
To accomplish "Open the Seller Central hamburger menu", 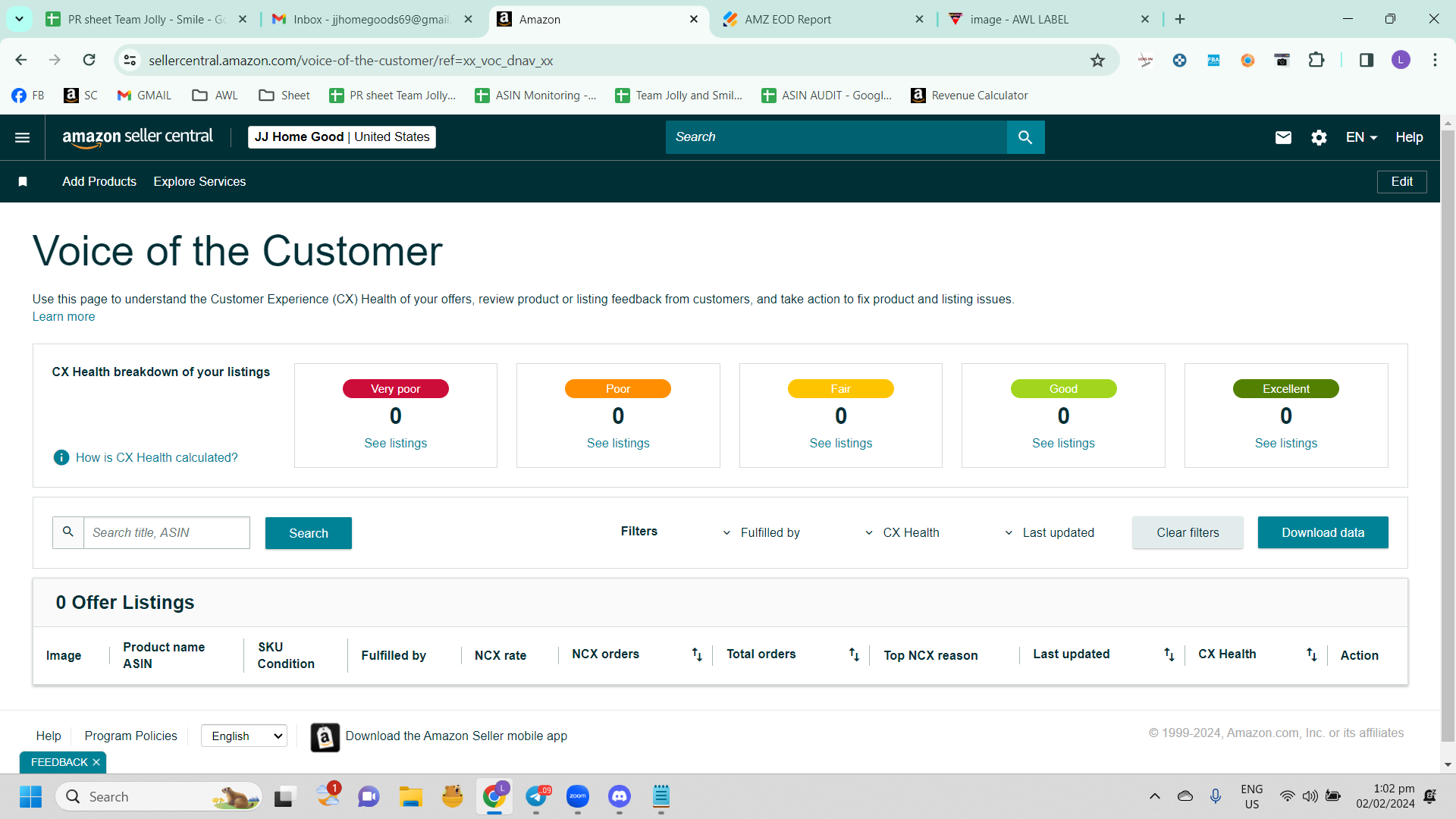I will [x=23, y=137].
